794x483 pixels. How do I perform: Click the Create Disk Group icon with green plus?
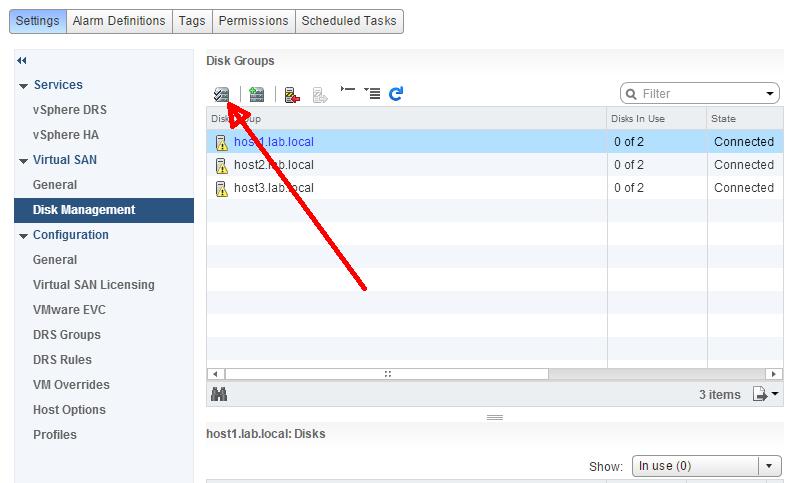click(x=257, y=94)
